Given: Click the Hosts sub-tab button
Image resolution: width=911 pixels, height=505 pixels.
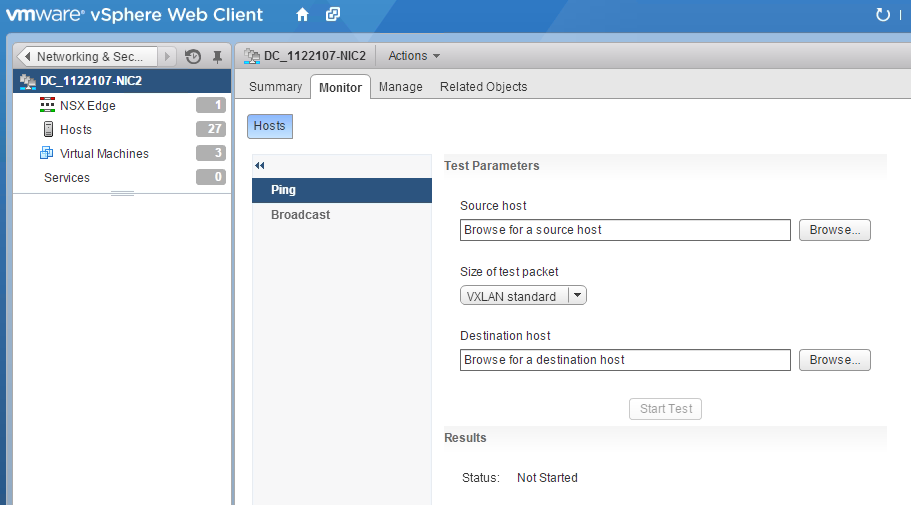Looking at the screenshot, I should 270,126.
